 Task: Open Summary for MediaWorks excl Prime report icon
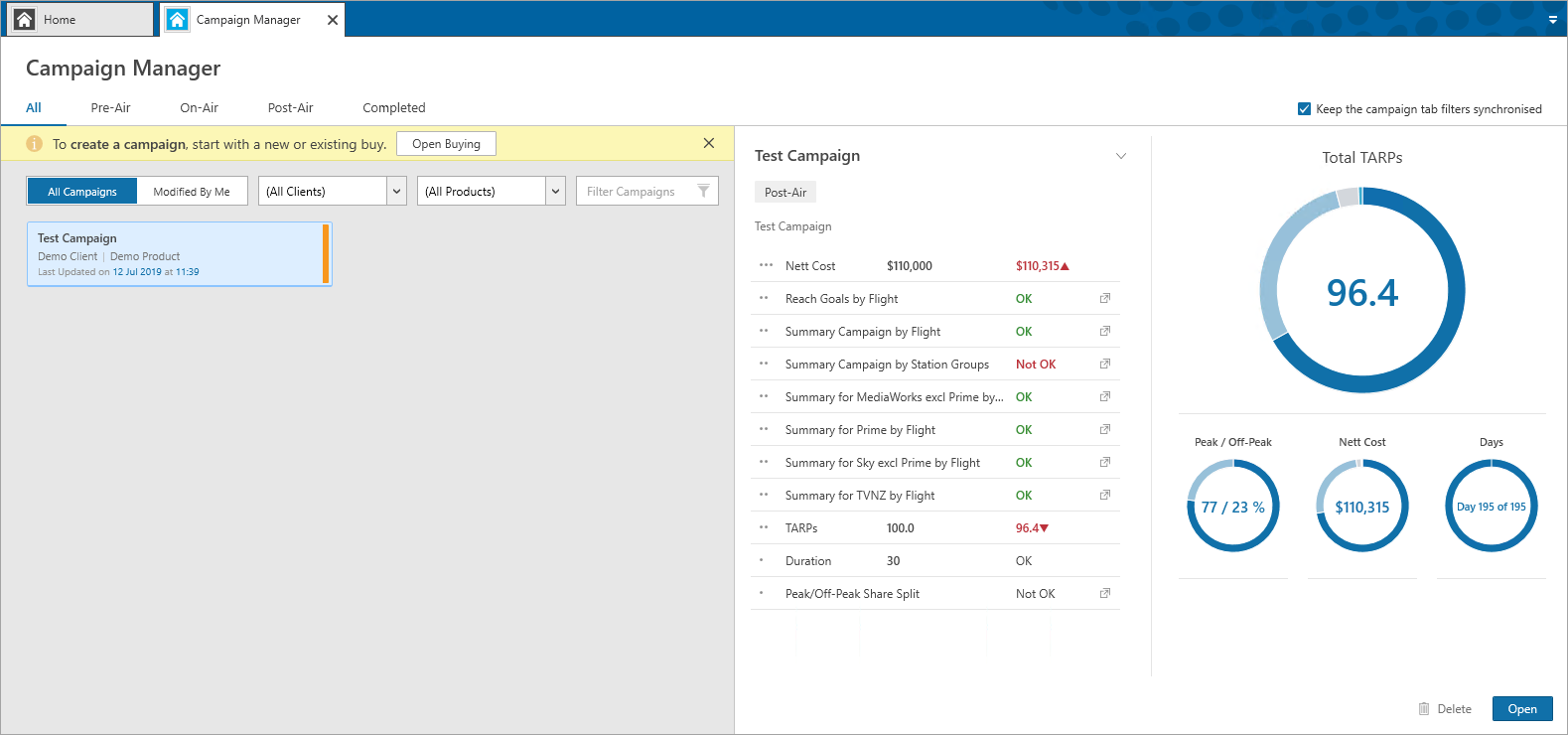pos(1104,396)
